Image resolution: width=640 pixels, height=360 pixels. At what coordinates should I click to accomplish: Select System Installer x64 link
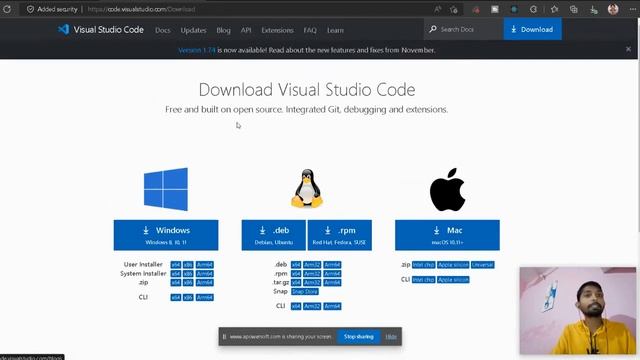(x=176, y=273)
